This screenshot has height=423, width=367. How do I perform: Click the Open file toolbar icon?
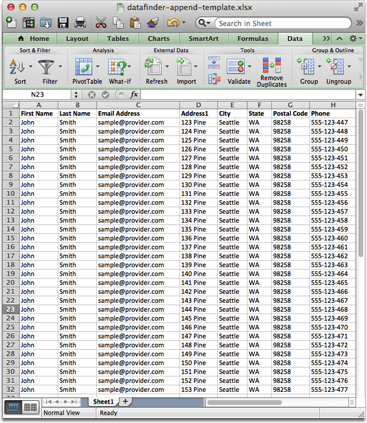[46, 23]
